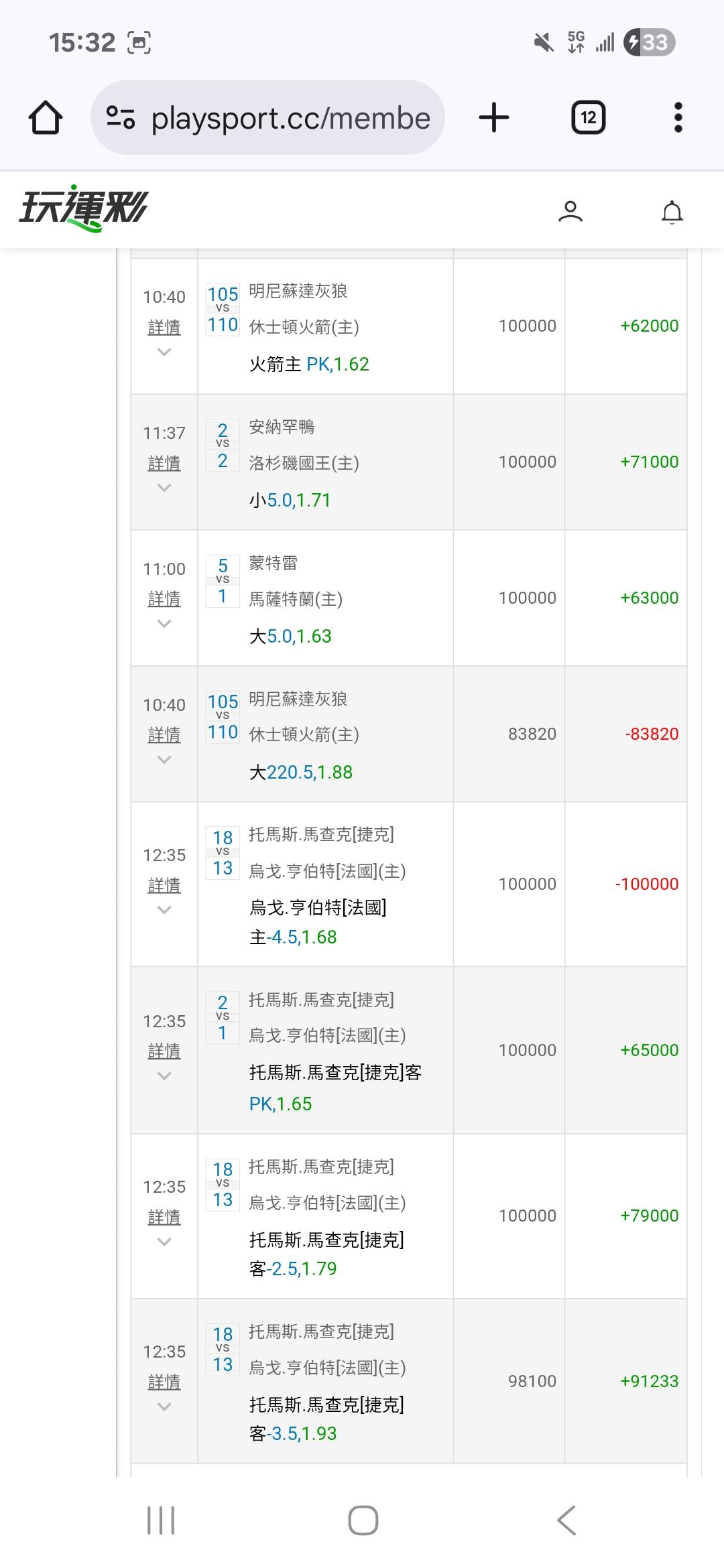Open 詳情 for the 客-2.5 bet
This screenshot has width=724, height=1568.
tap(164, 1217)
